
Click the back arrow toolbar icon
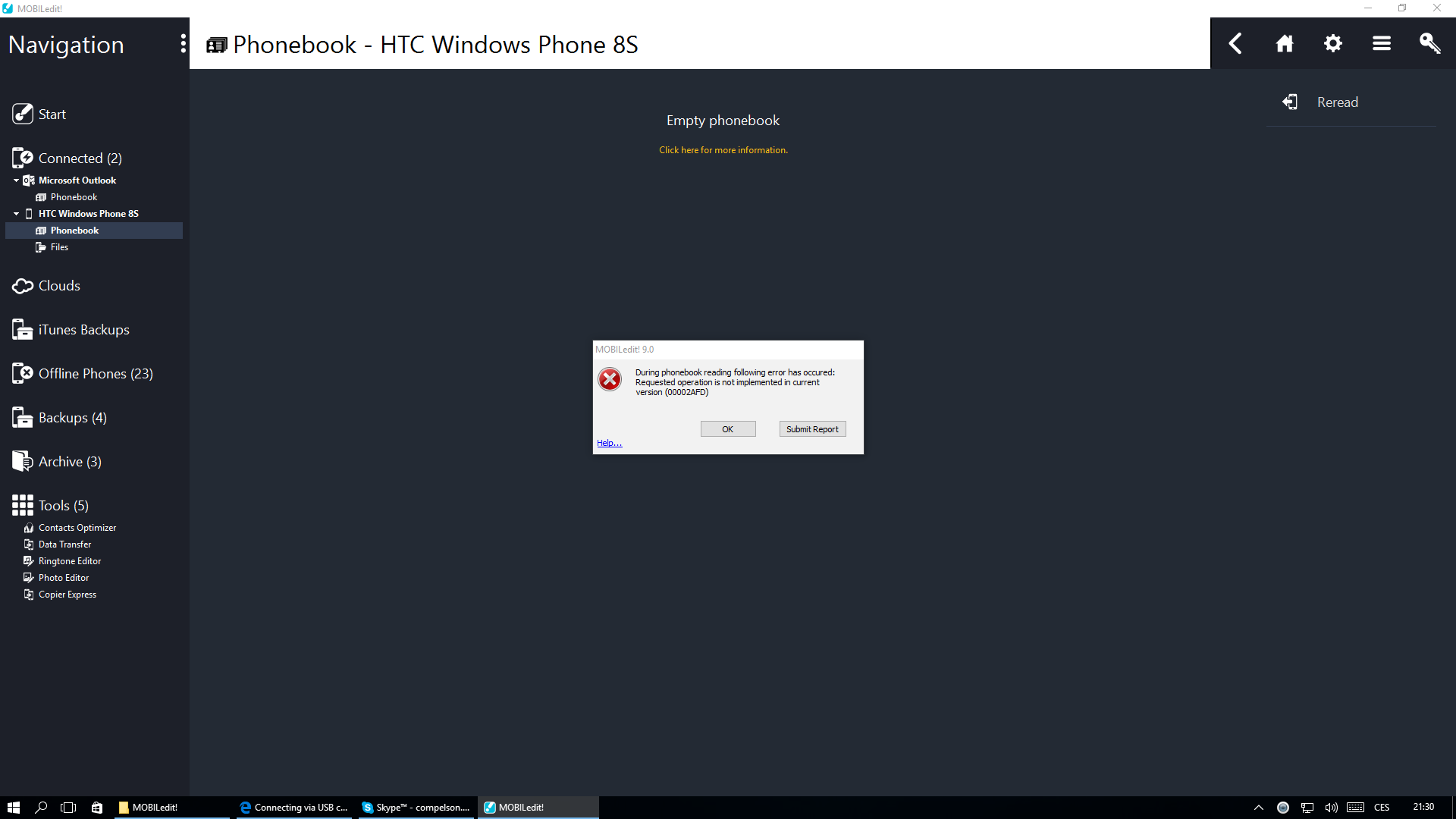pyautogui.click(x=1235, y=44)
